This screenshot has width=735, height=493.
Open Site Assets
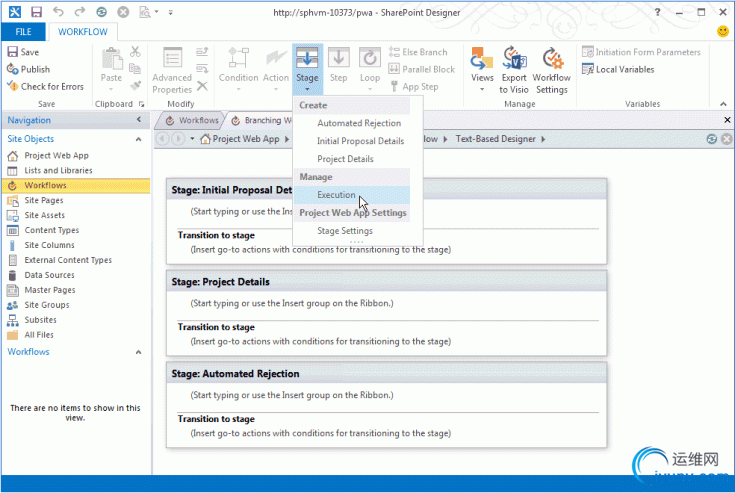pos(45,216)
